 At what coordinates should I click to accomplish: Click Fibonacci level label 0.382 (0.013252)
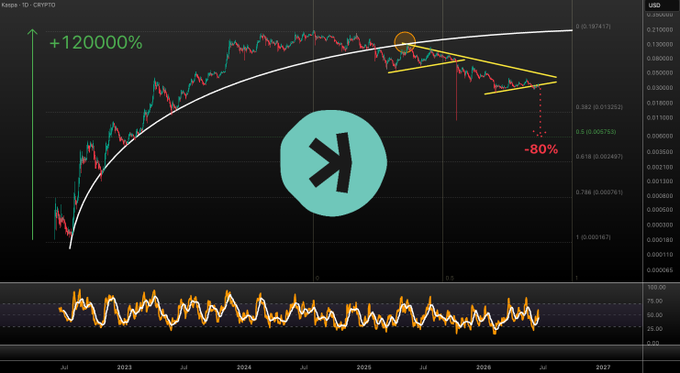[599, 107]
